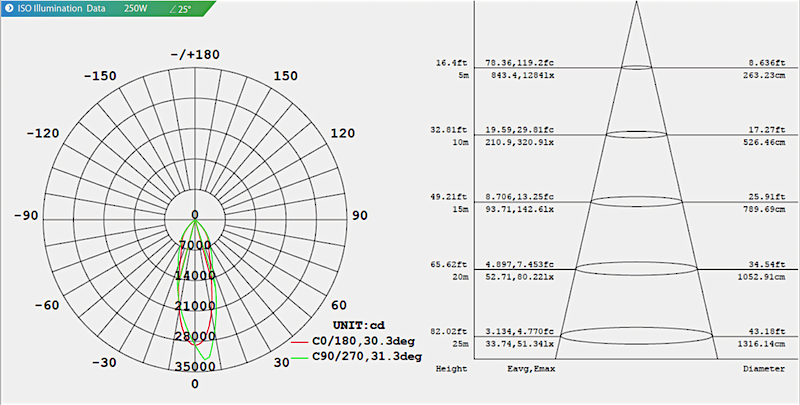The image size is (800, 405).
Task: Click the 263.23cm diameter value
Action: tap(764, 75)
